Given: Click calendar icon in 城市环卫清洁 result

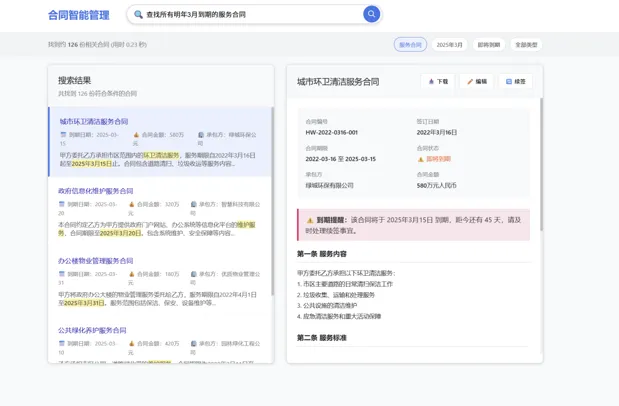Looking at the screenshot, I should (x=63, y=135).
